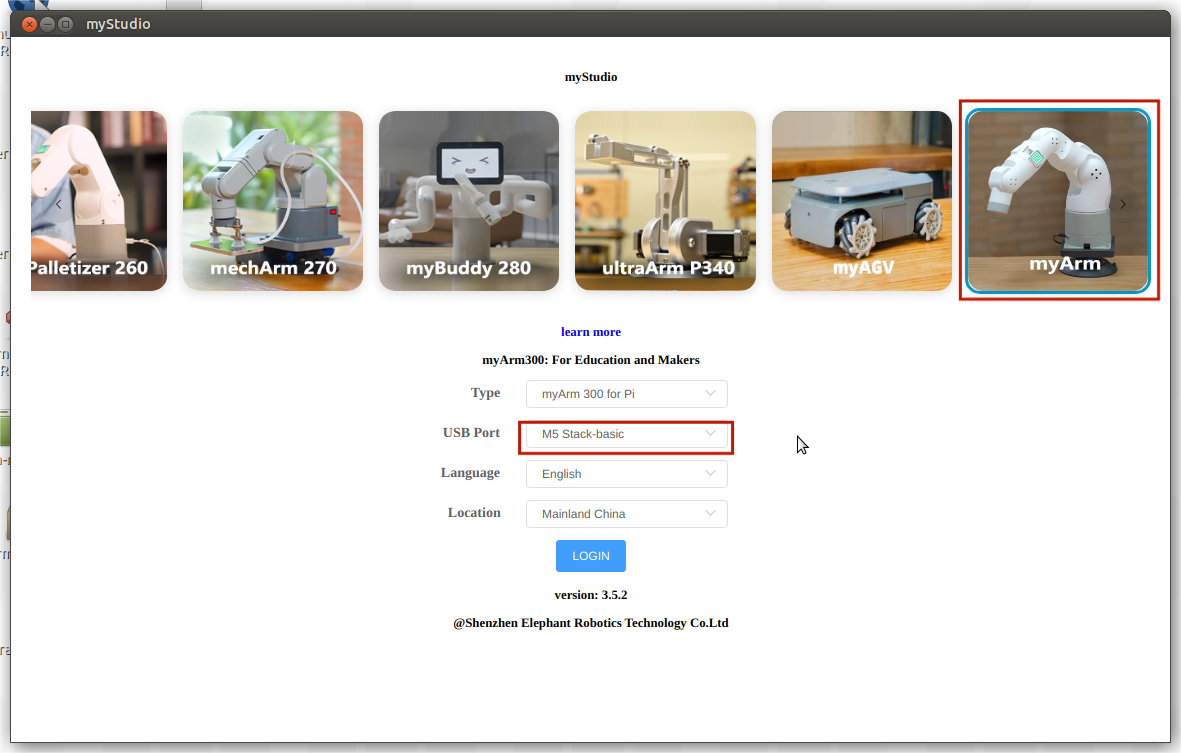Click the blue LOGIN button
Viewport: 1181px width, 753px height.
pos(590,556)
